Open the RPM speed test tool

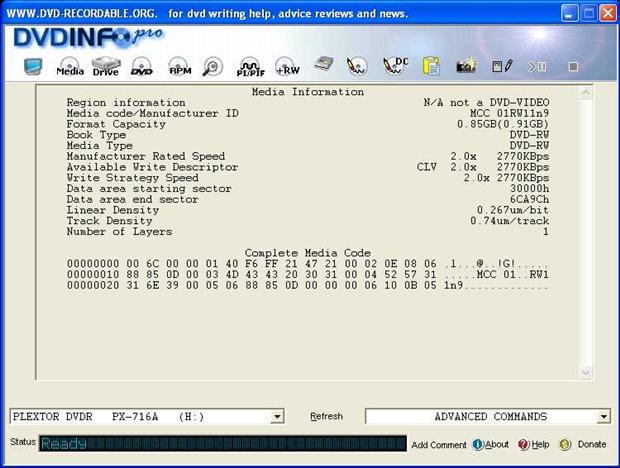[180, 66]
